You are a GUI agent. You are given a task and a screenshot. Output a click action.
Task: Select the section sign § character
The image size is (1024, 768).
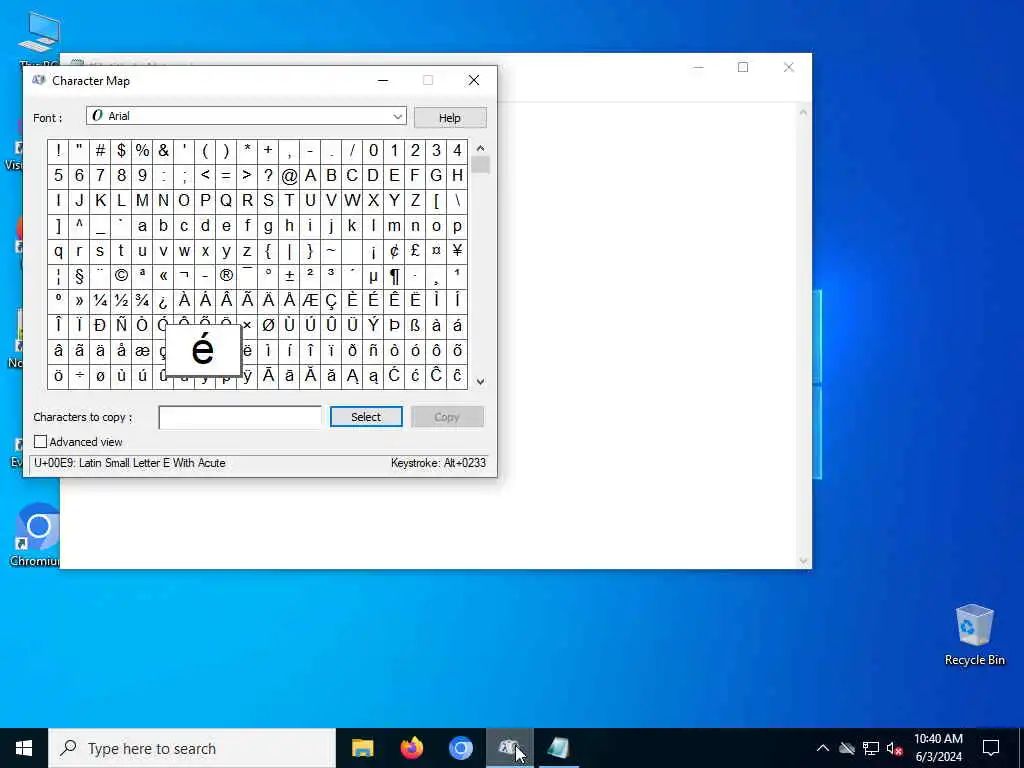tap(79, 276)
